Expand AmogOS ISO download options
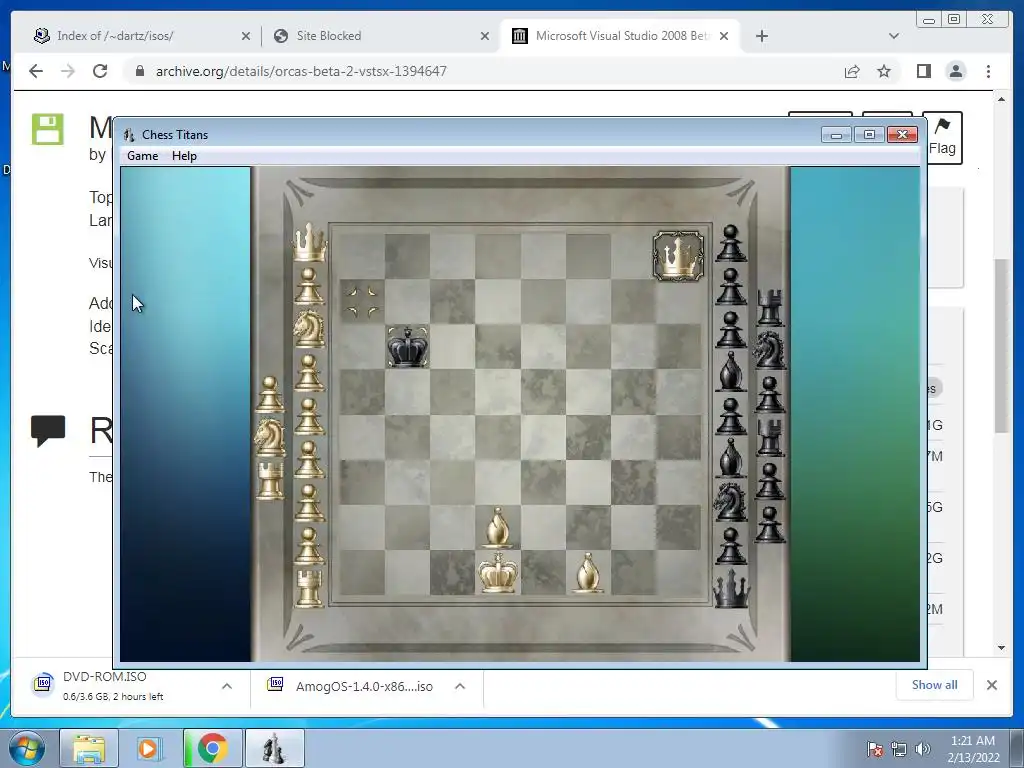1024x768 pixels. click(x=460, y=686)
